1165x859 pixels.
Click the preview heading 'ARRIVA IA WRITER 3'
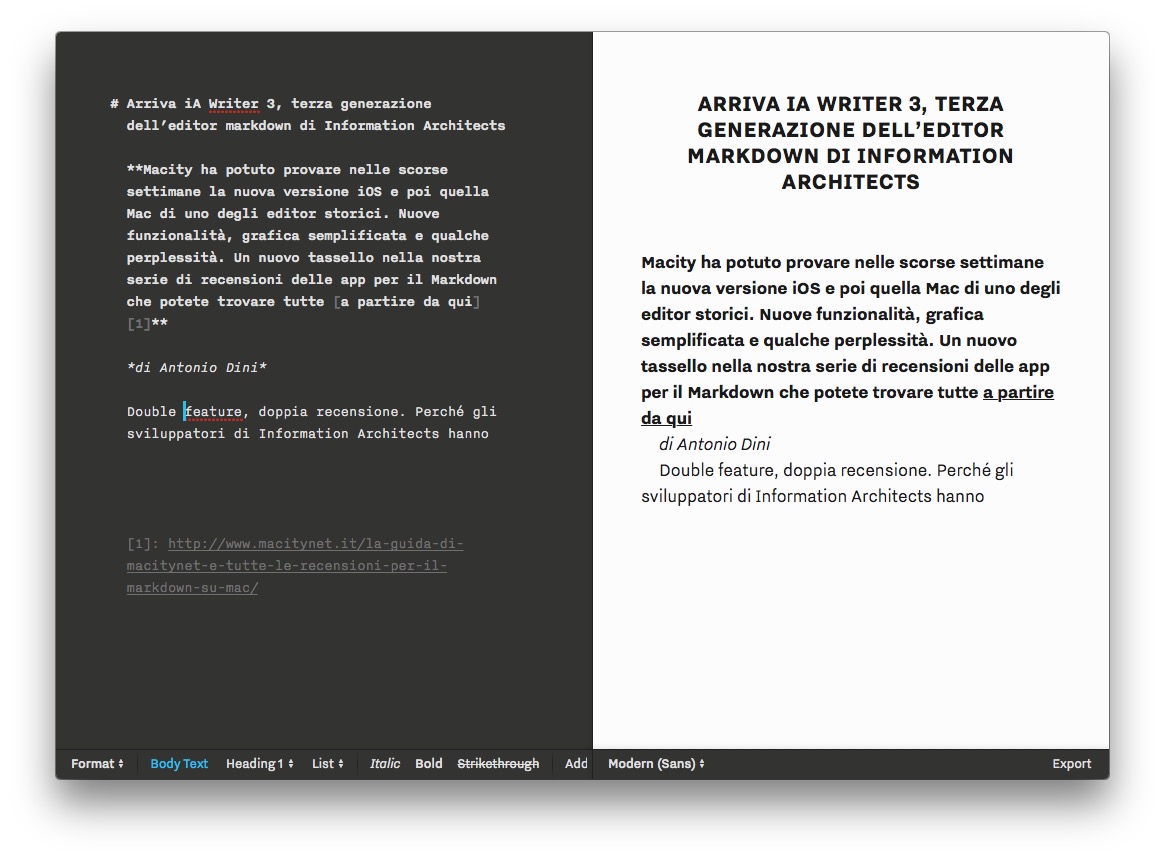point(851,143)
